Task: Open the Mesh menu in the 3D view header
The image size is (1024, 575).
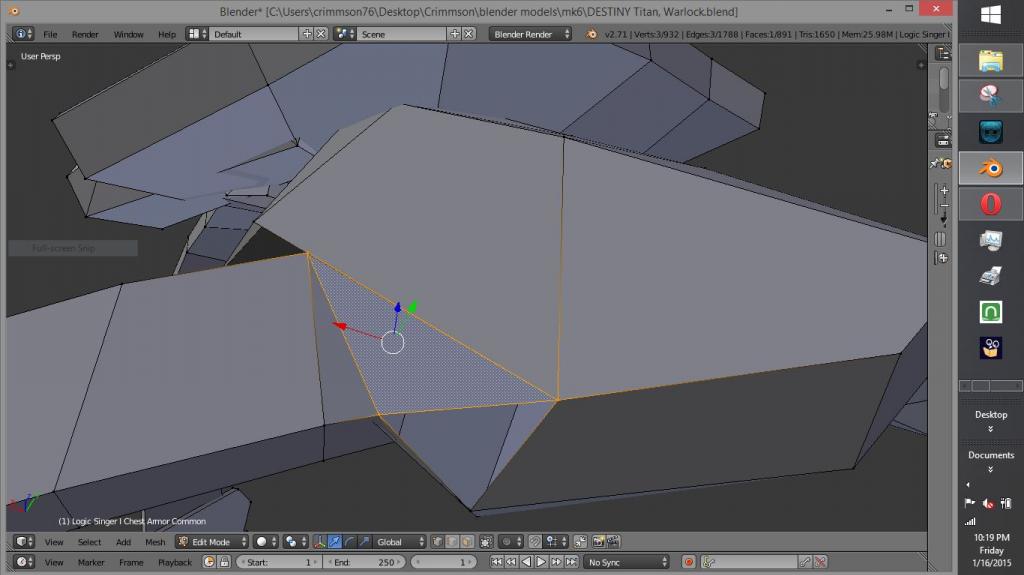Action: [x=155, y=542]
